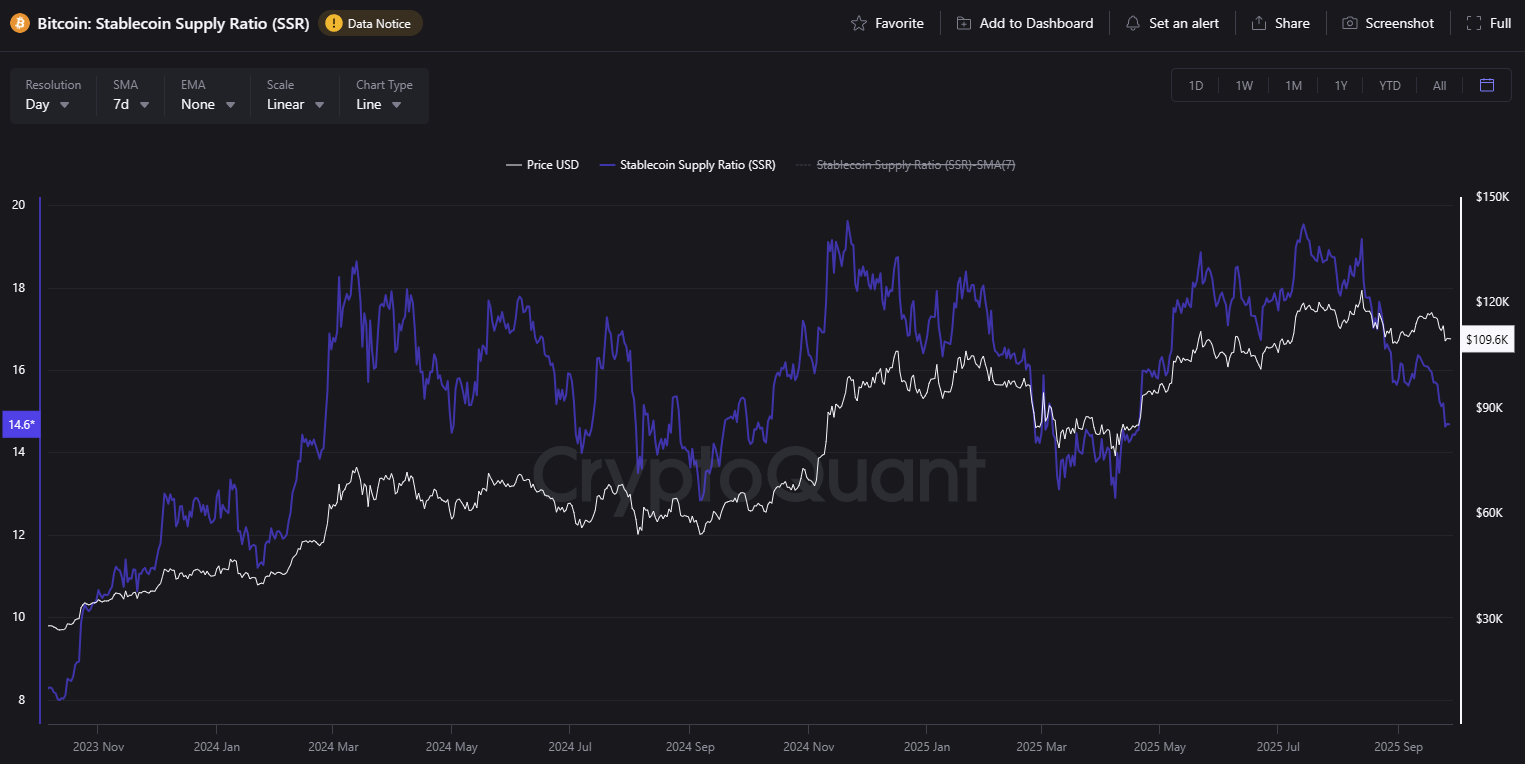Toggle Price USD series in legend

click(x=542, y=165)
